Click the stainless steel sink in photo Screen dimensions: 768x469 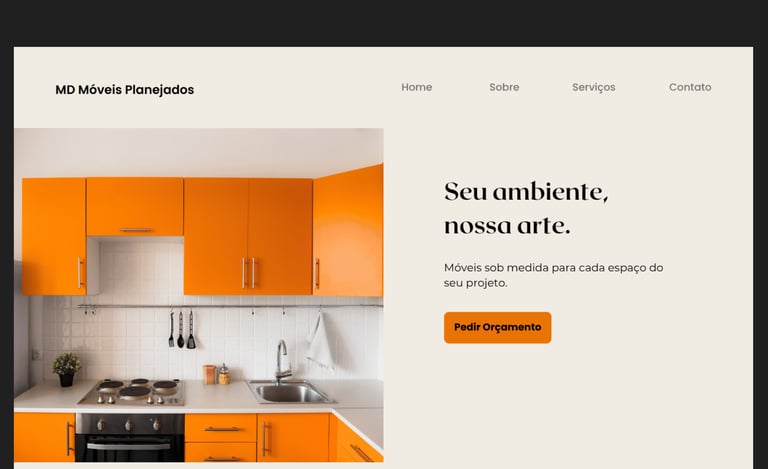(291, 392)
